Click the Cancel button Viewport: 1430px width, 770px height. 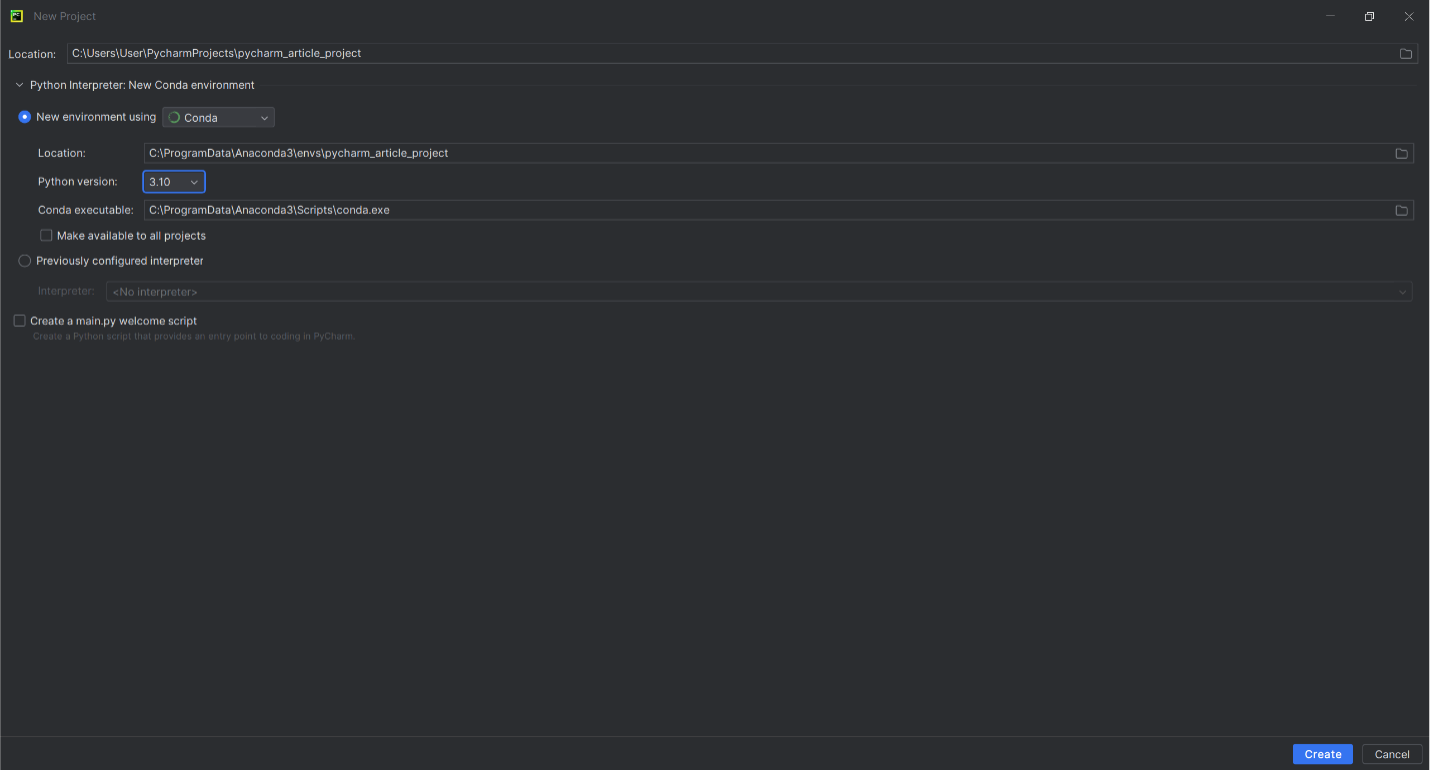tap(1392, 754)
